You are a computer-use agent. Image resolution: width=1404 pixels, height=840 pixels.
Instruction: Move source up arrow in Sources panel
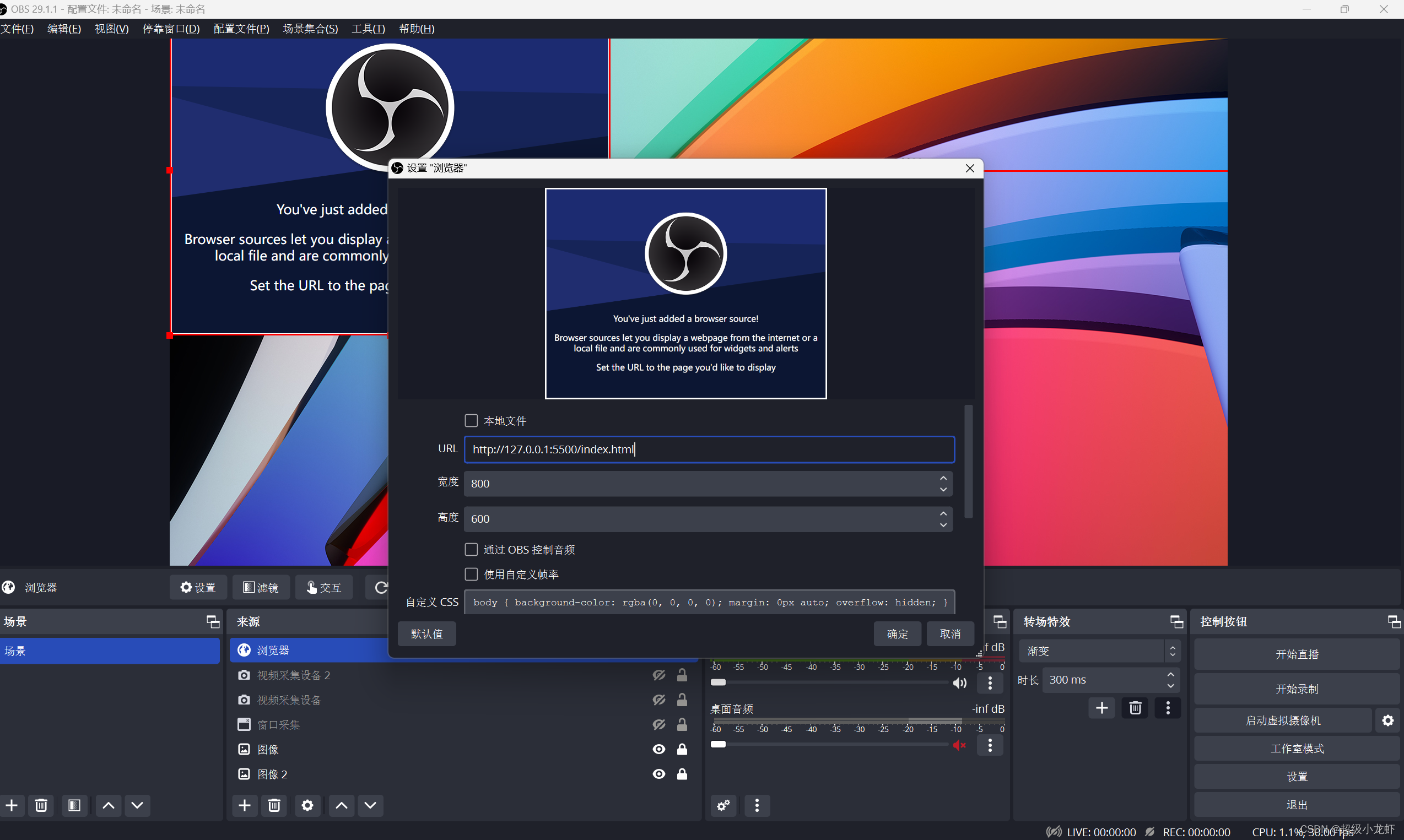pos(342,805)
